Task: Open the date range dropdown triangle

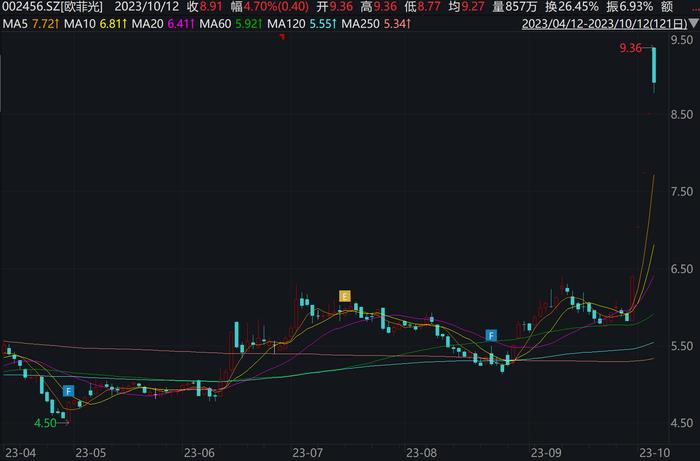Action: click(694, 23)
